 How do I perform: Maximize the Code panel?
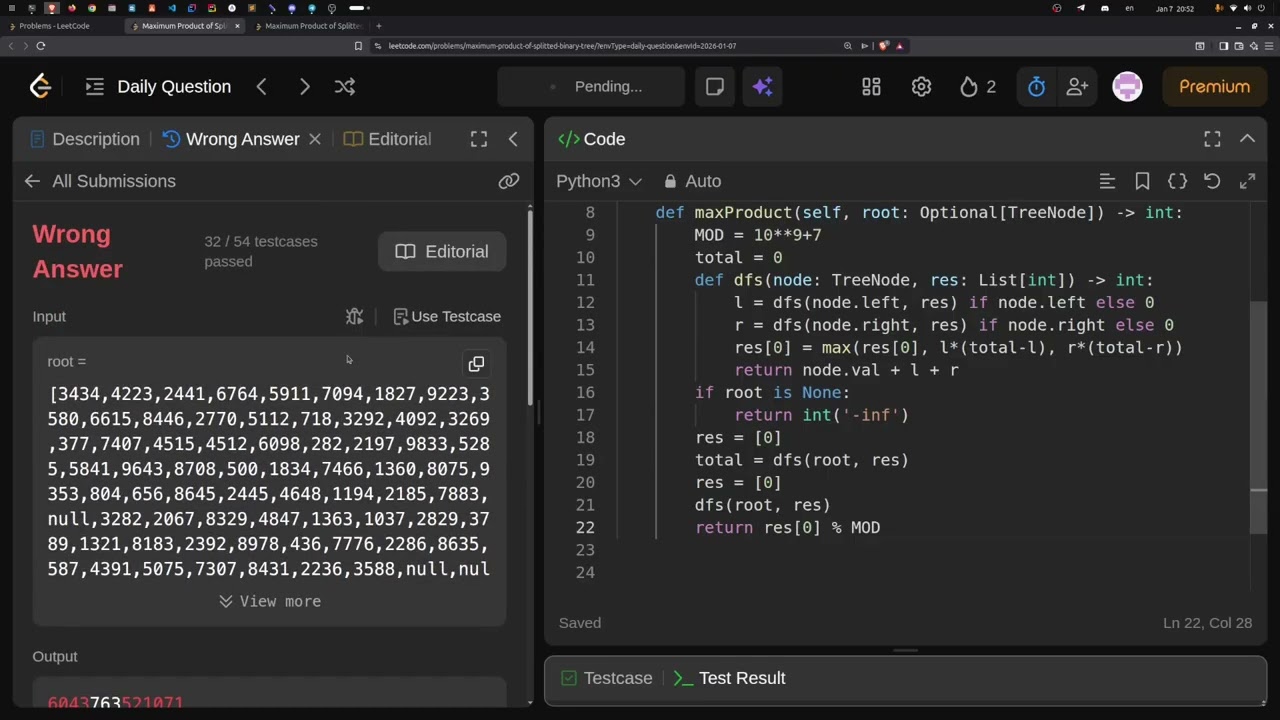[1212, 139]
